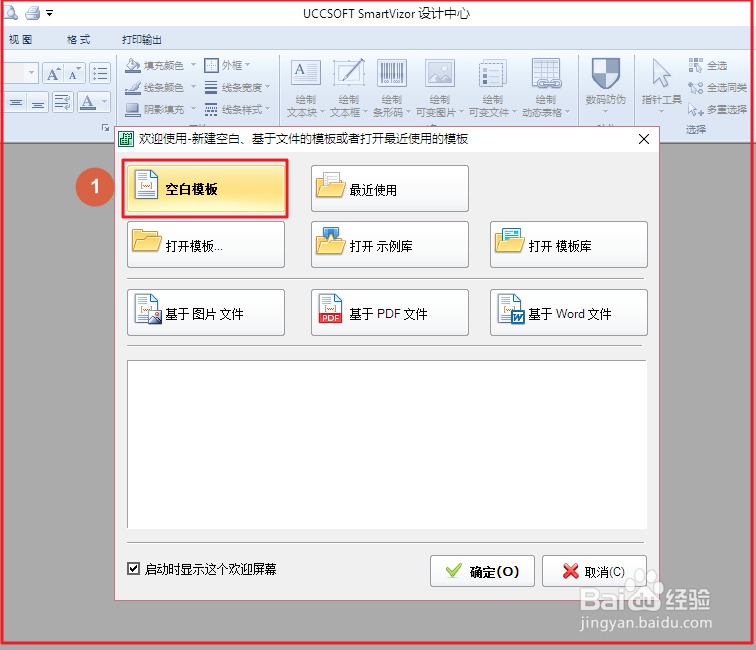Expand the 数码防伪 dropdown arrow
The height and width of the screenshot is (650, 756).
point(606,112)
